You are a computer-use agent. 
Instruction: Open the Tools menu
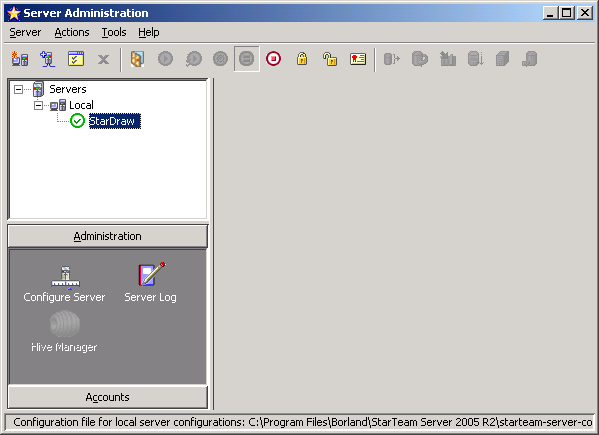point(114,32)
